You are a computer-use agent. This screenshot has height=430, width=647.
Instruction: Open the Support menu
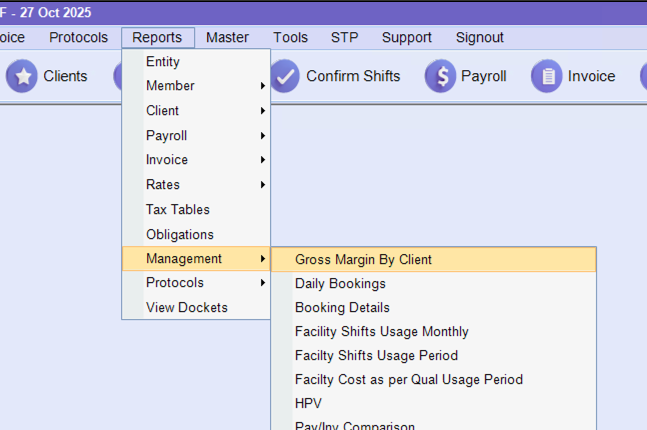407,38
